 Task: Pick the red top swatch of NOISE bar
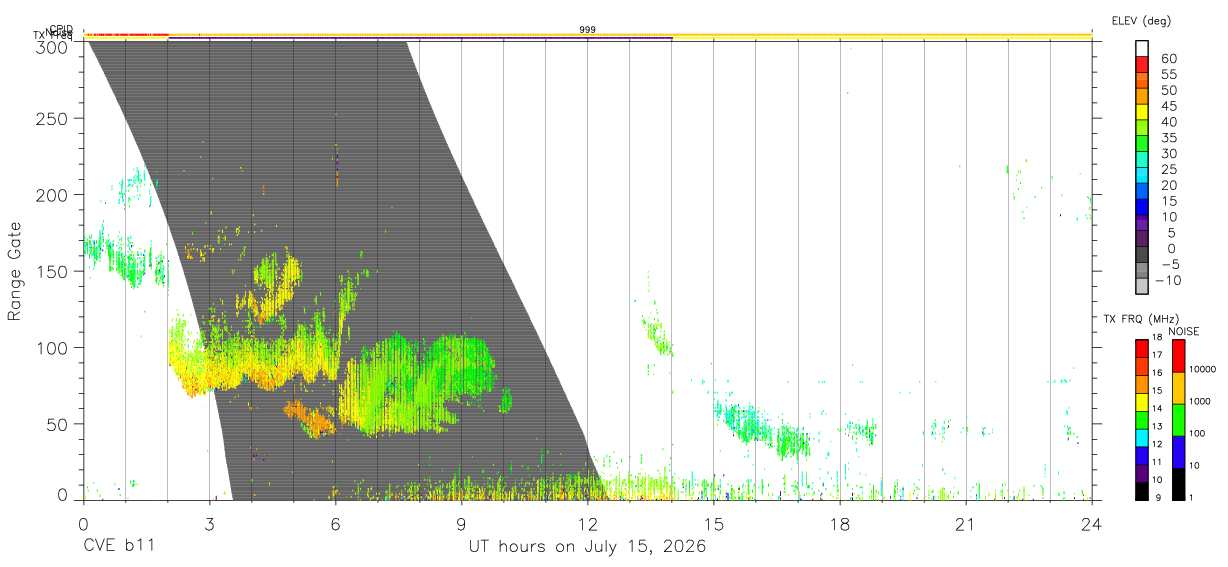coord(1179,356)
